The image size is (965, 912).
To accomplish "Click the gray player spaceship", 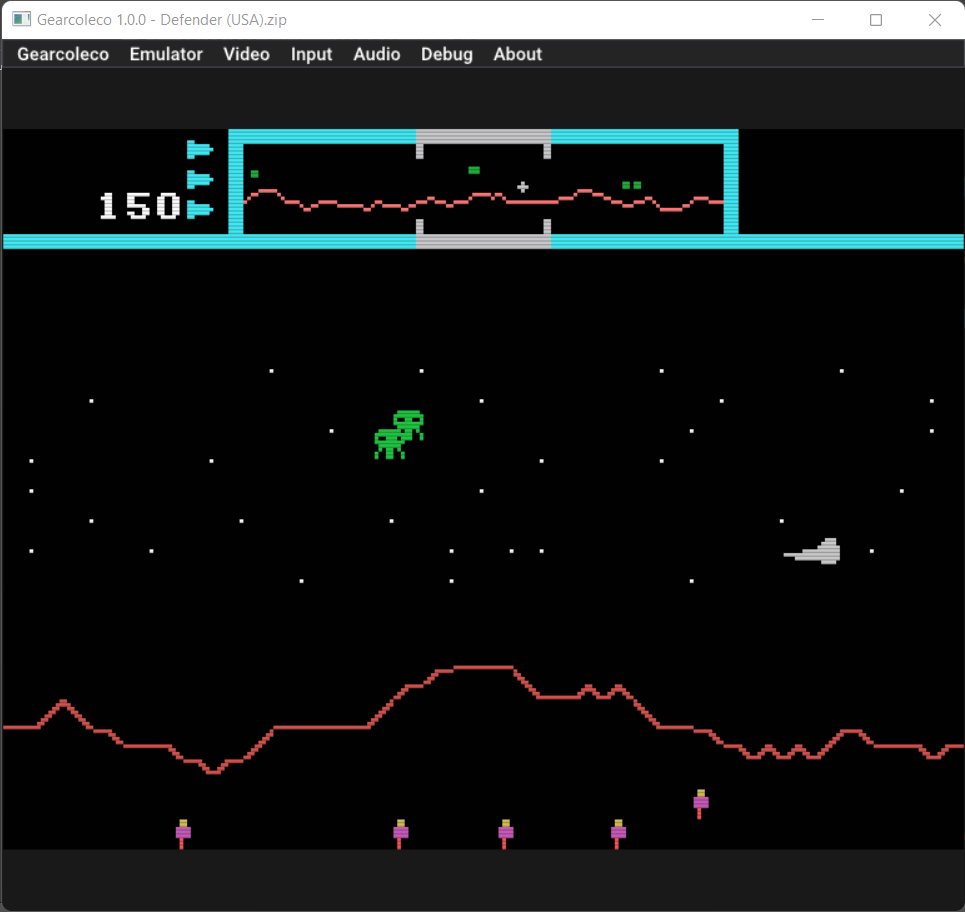I will coord(812,551).
